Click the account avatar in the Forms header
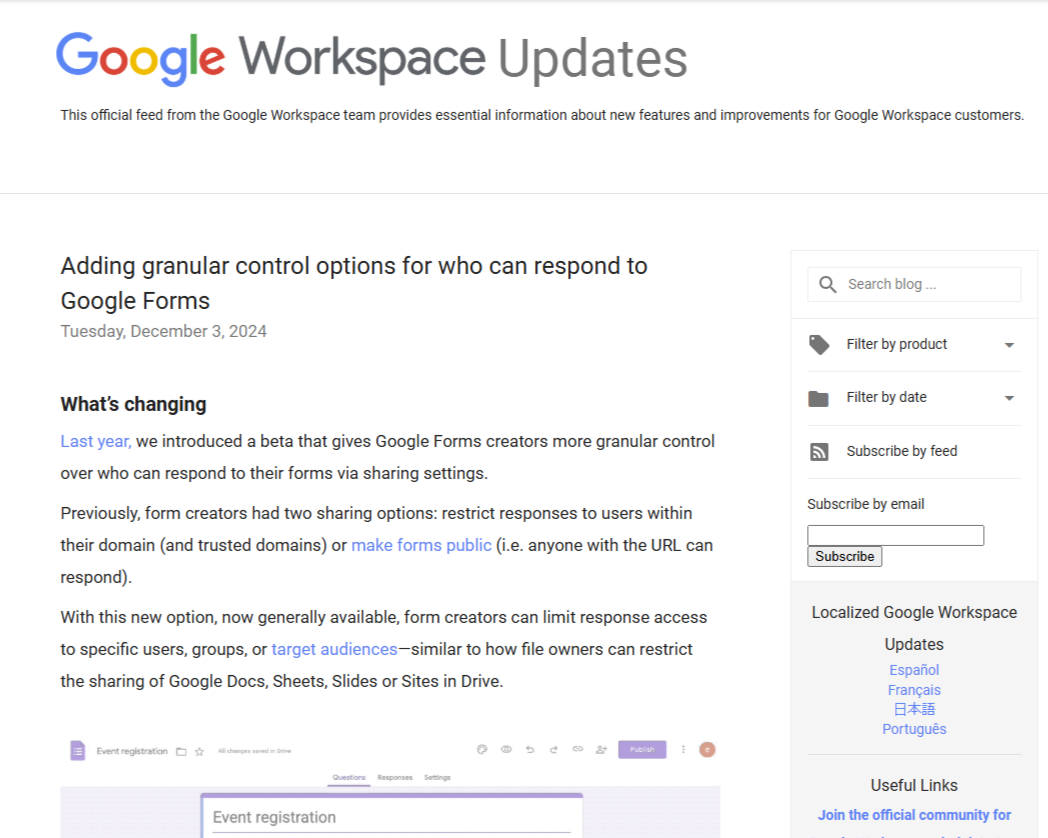This screenshot has height=838, width=1048. tap(707, 749)
